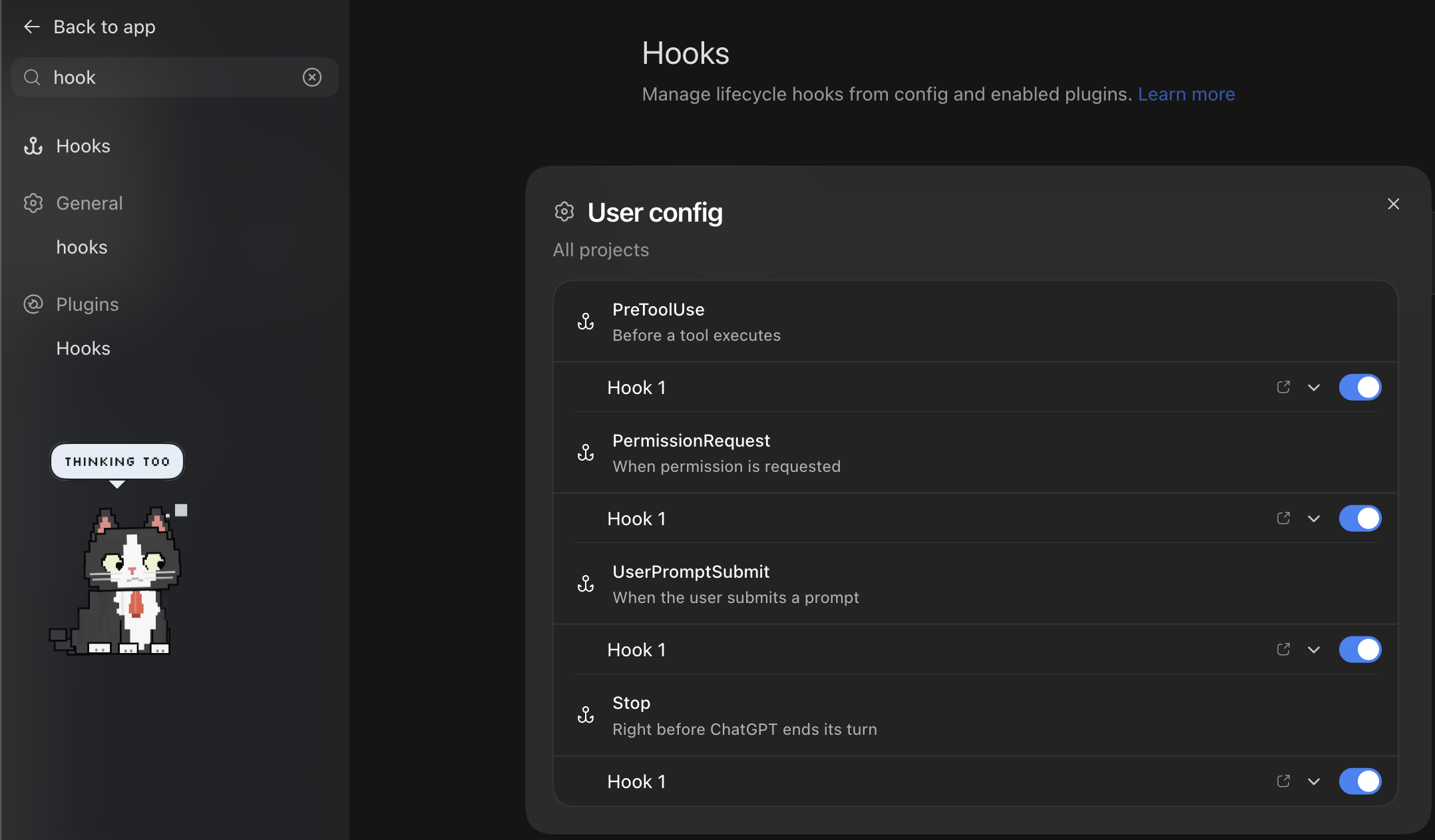The image size is (1435, 840).
Task: Click the anchor icon beside sidebar Hooks
Action: pos(33,146)
